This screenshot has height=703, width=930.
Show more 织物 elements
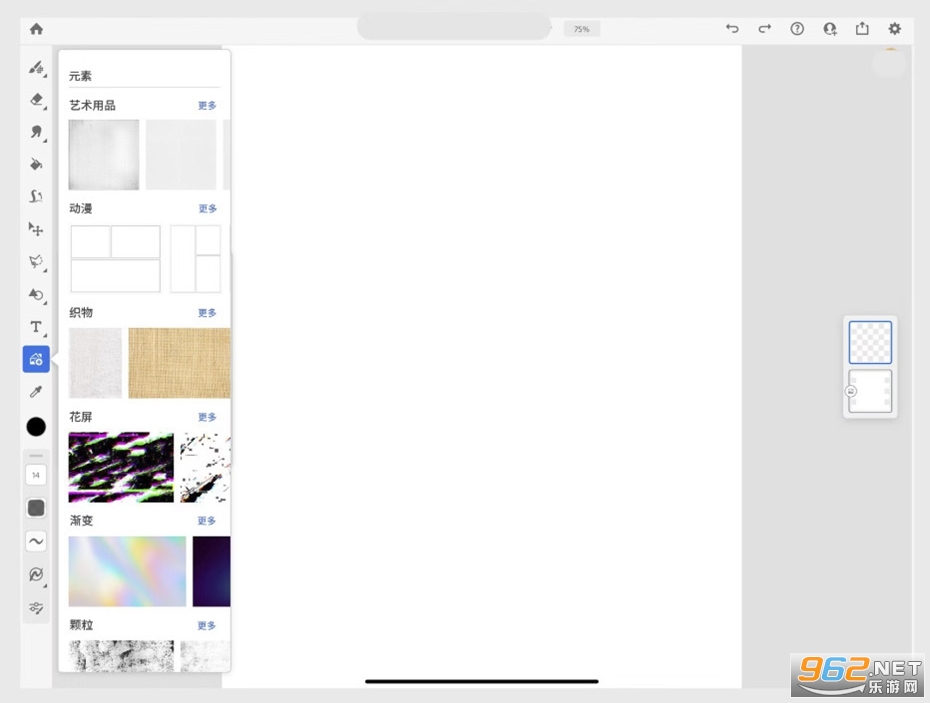(x=207, y=313)
